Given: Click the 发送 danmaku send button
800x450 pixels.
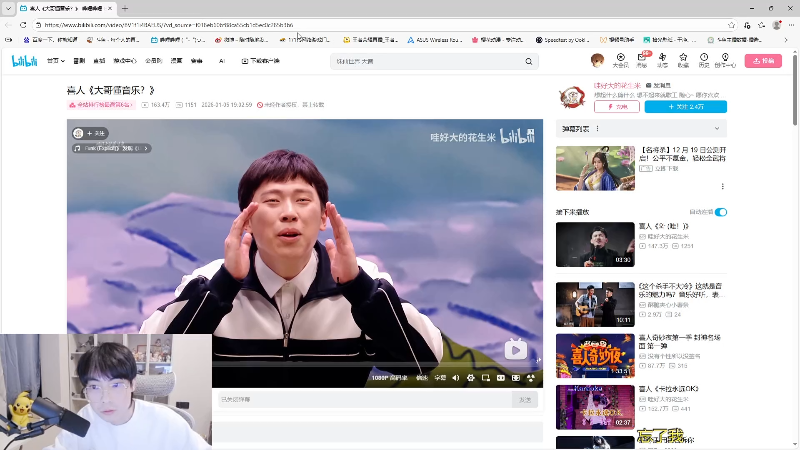Looking at the screenshot, I should tap(525, 399).
